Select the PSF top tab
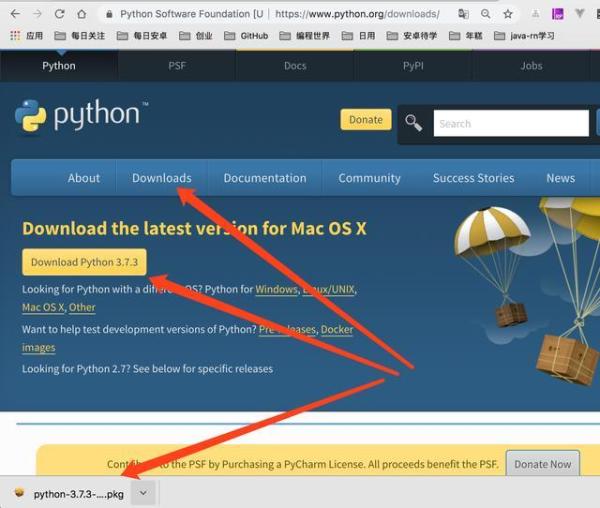This screenshot has height=508, width=600. point(177,66)
